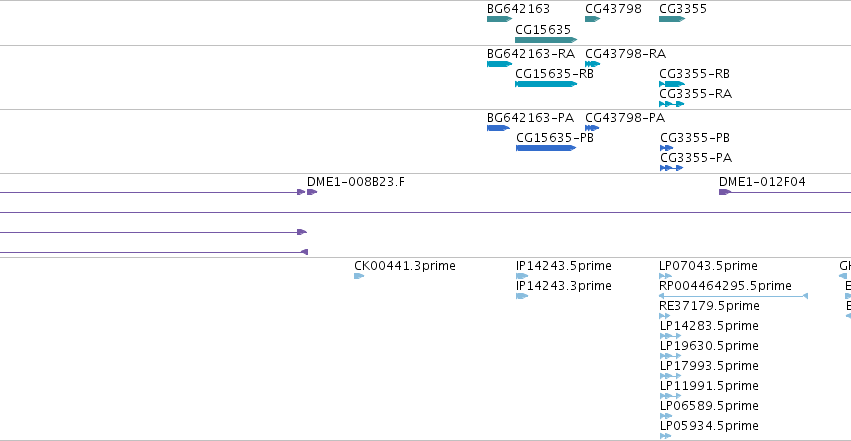Click the LP17993.5prime EST label

[x=709, y=366]
